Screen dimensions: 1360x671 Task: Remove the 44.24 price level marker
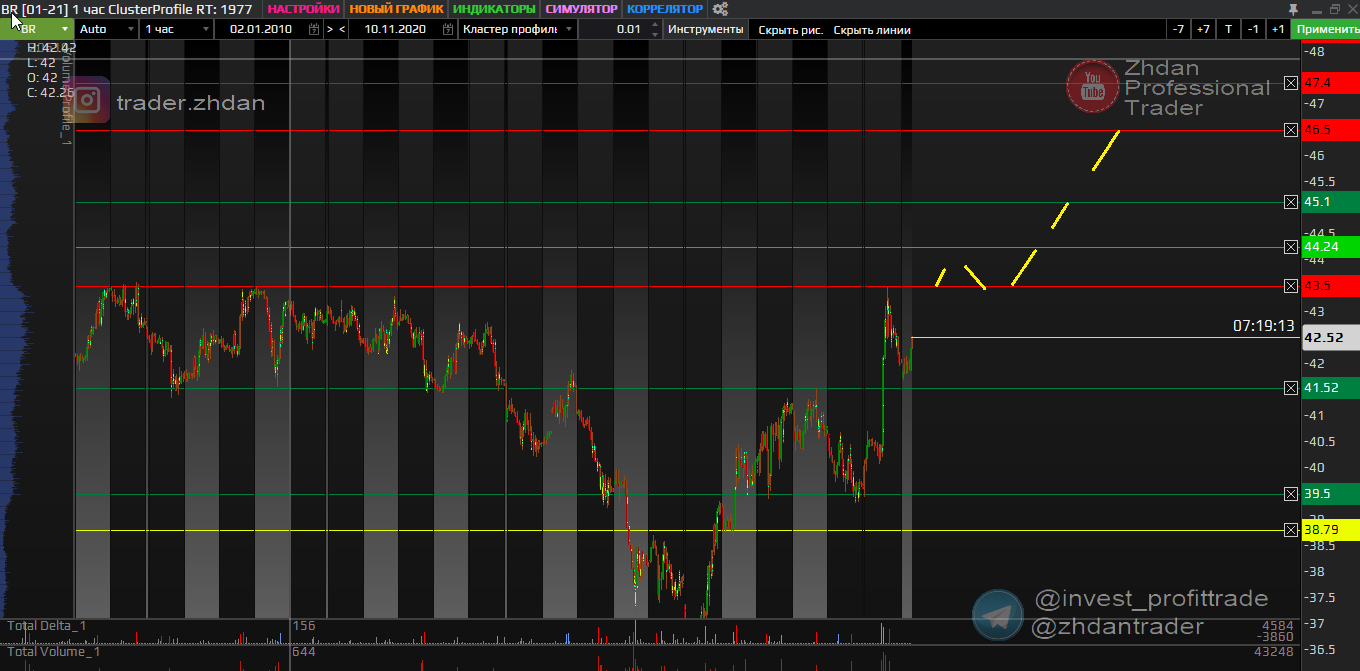pos(1290,247)
